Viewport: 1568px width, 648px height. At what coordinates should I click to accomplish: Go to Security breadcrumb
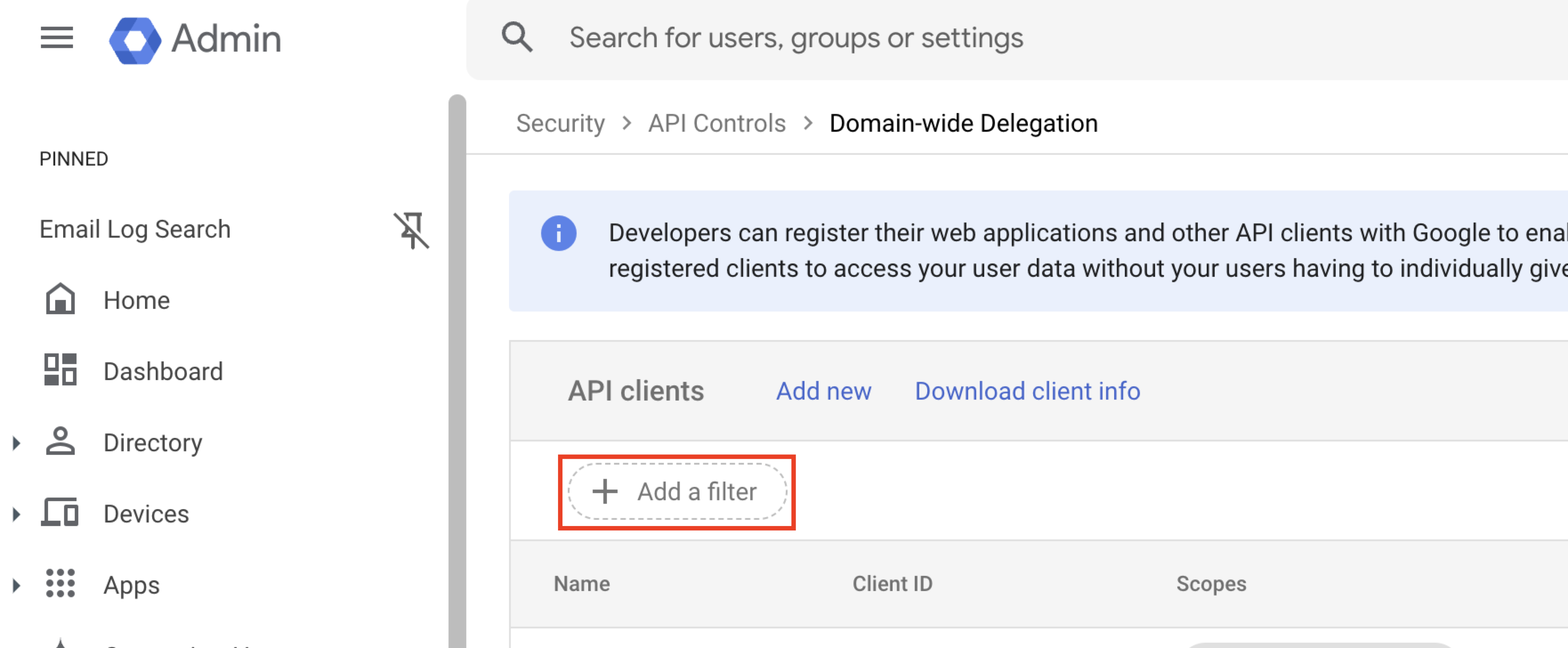[x=560, y=124]
